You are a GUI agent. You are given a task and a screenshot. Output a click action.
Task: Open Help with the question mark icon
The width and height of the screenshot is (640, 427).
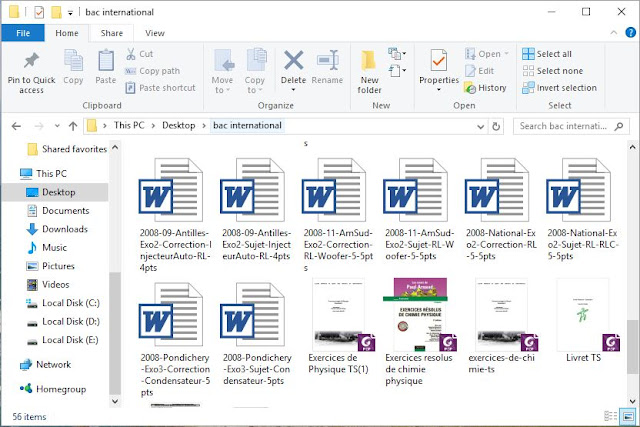pos(630,33)
